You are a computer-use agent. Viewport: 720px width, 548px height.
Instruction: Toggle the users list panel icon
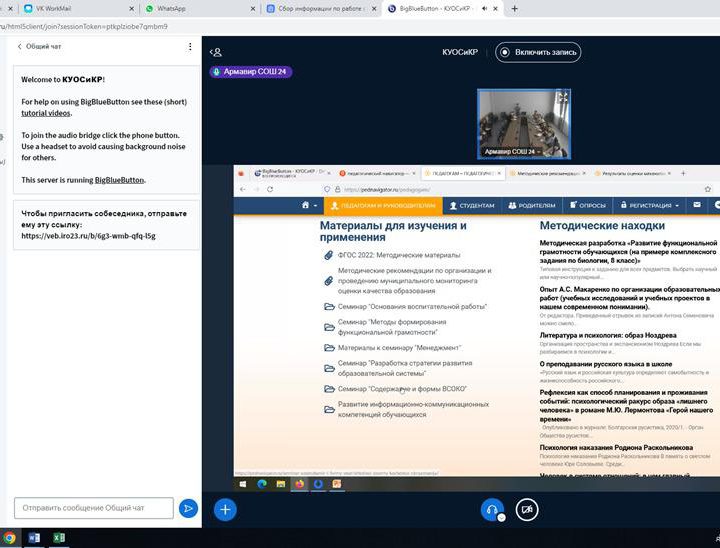pos(216,52)
